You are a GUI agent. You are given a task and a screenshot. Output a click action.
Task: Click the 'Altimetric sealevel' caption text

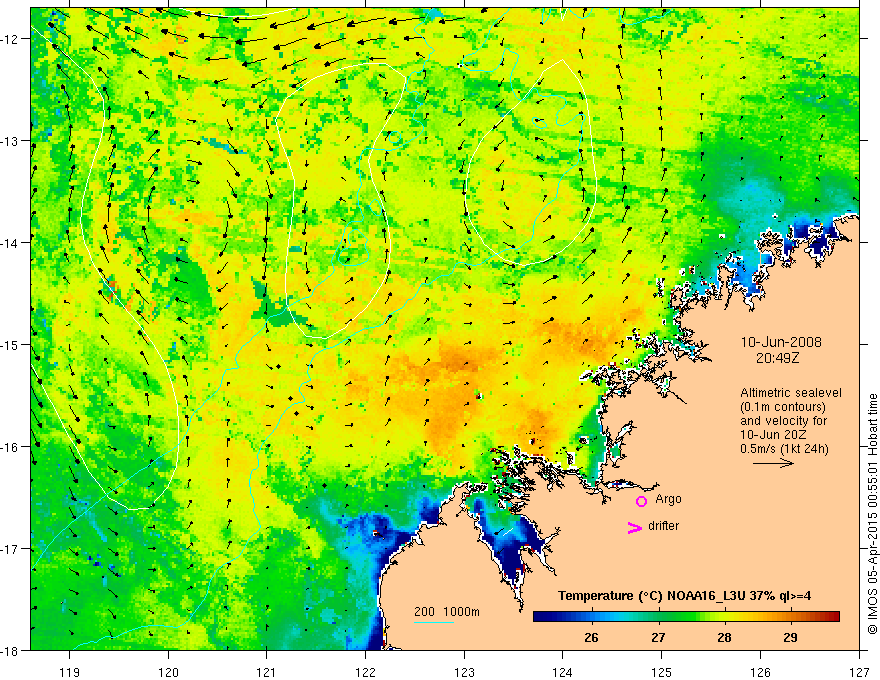point(791,393)
